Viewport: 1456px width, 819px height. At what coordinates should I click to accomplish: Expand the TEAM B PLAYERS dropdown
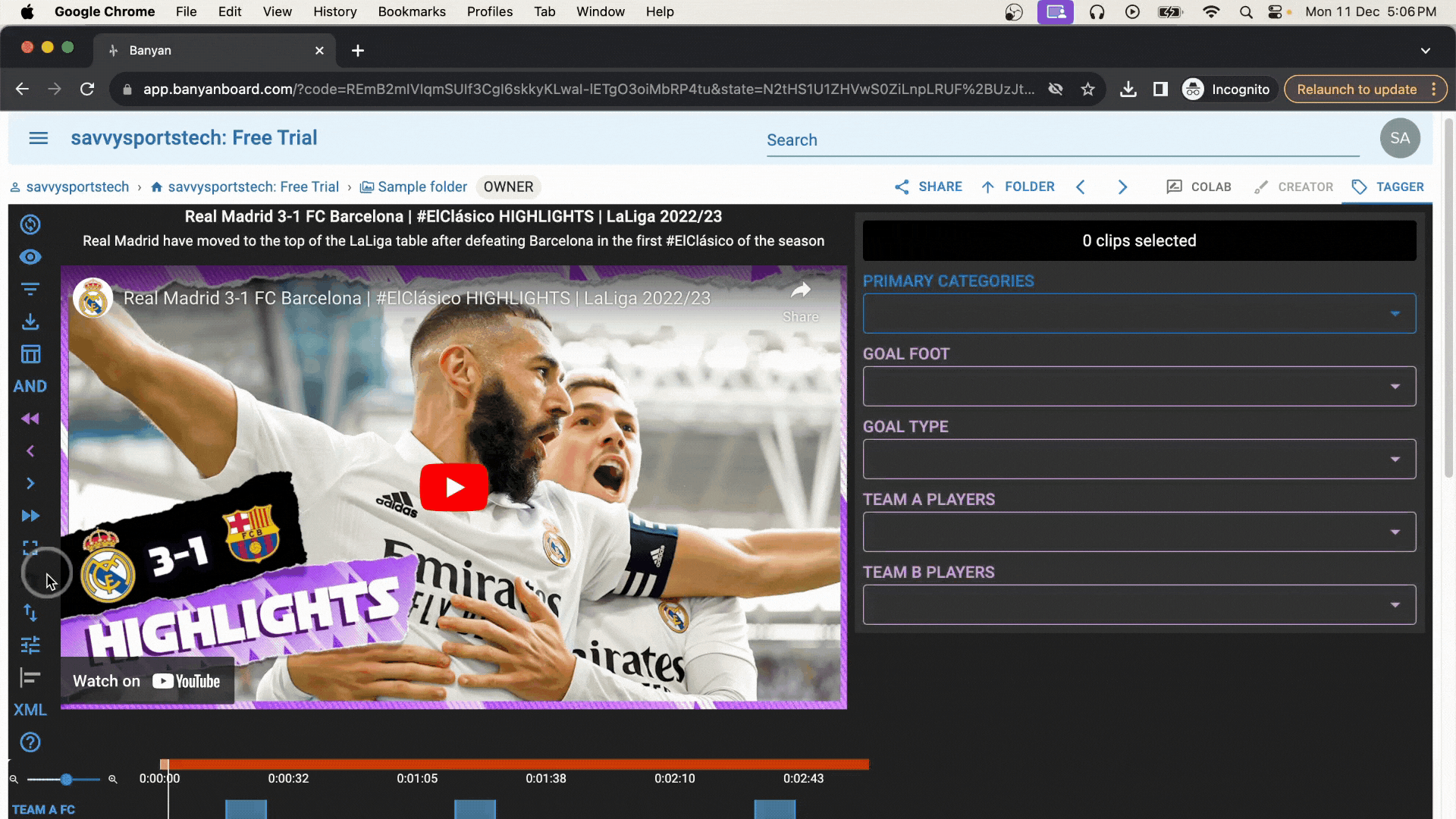pos(1139,604)
